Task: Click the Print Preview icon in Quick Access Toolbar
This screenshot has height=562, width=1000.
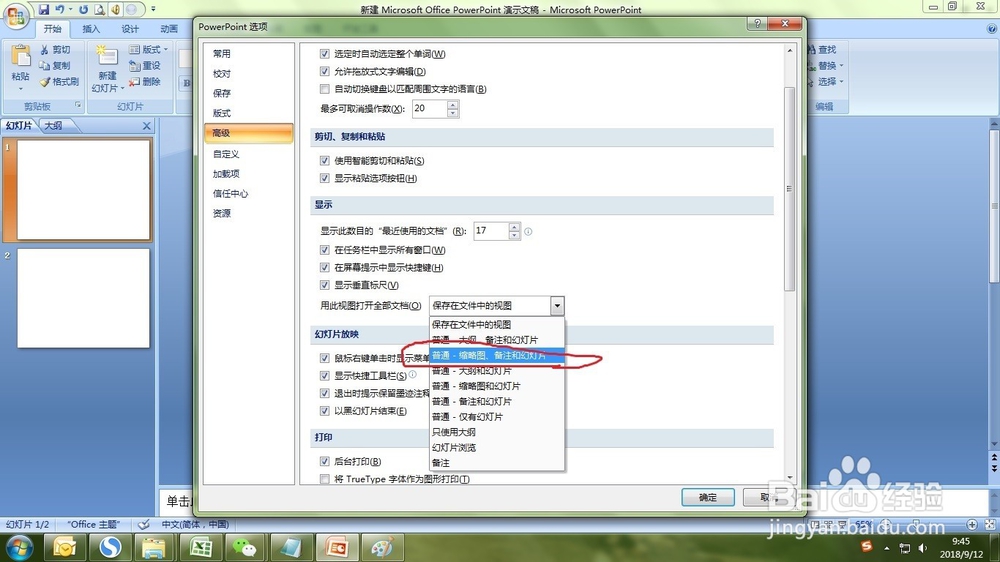Action: click(x=99, y=10)
